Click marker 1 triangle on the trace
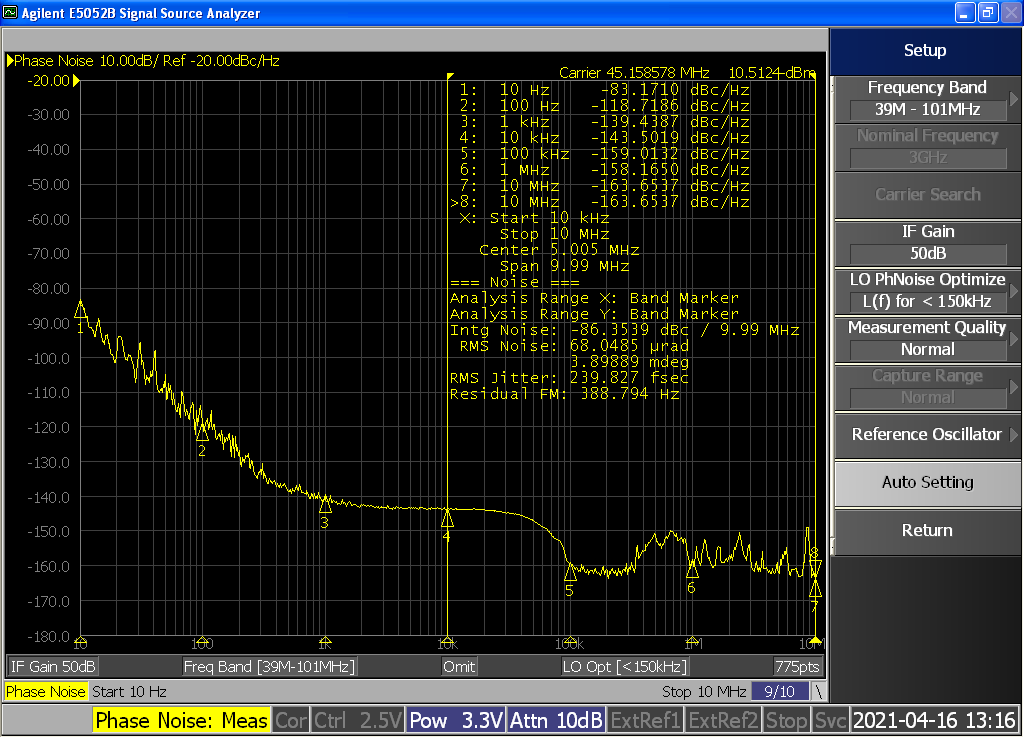 tap(81, 311)
